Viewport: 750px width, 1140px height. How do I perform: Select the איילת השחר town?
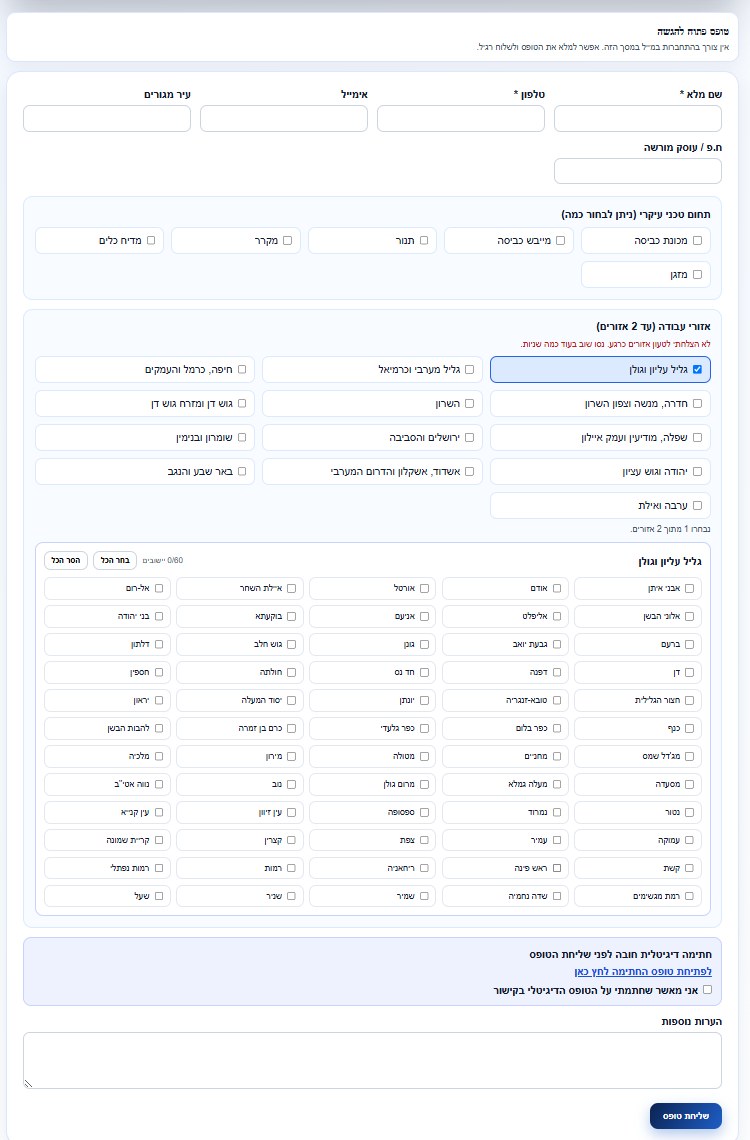(x=291, y=589)
